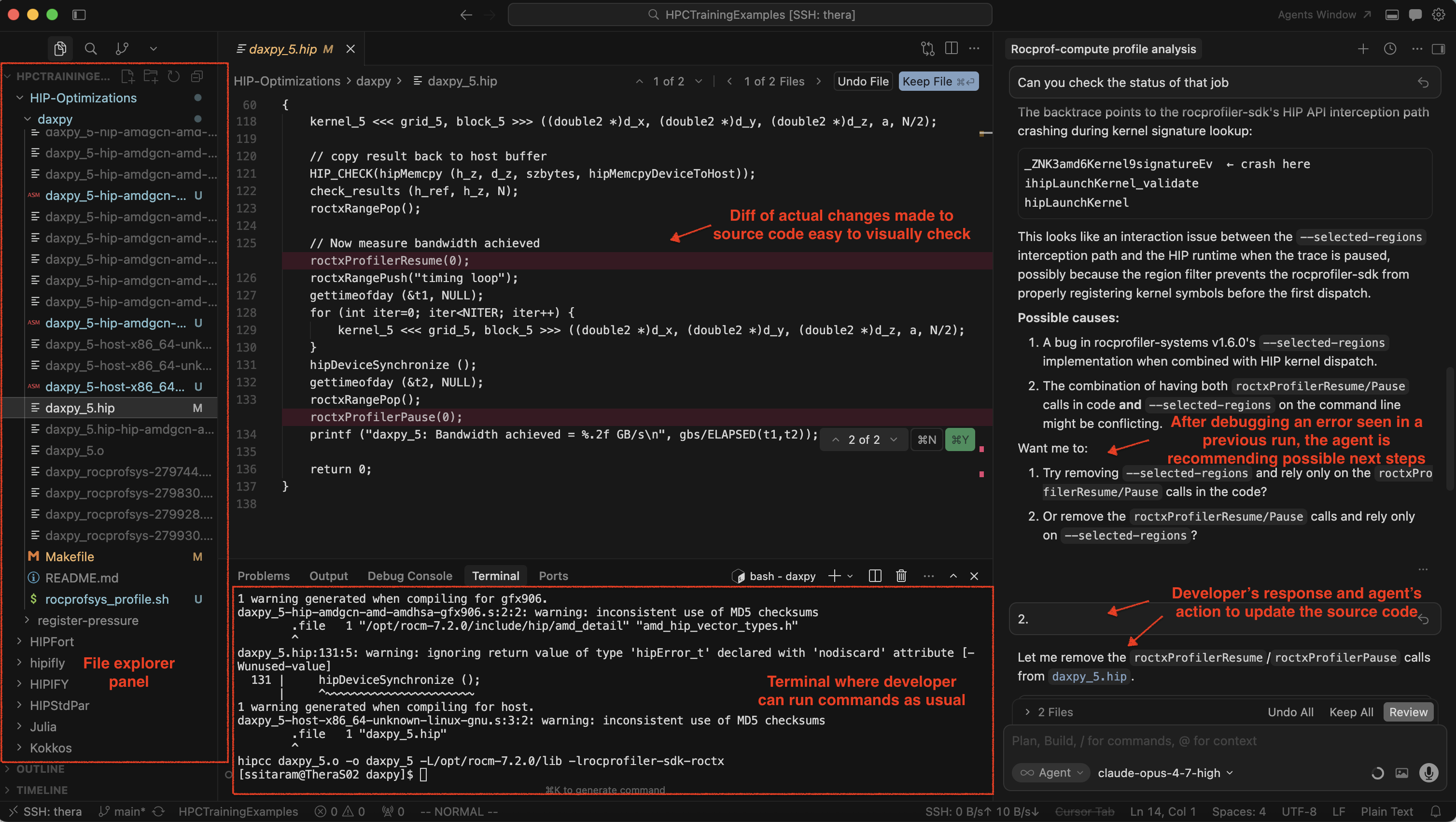Attach an image with picture icon
Viewport: 1456px width, 822px height.
1401,773
